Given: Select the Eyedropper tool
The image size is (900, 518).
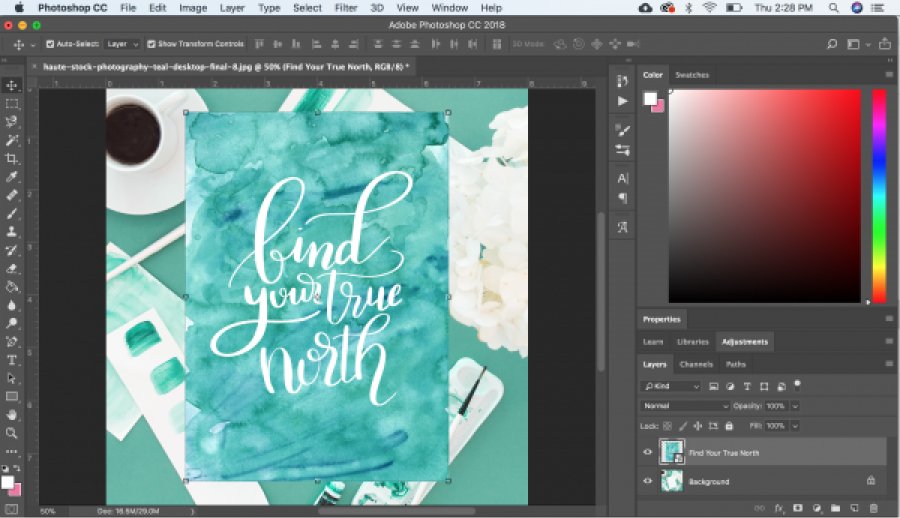Looking at the screenshot, I should 11,177.
